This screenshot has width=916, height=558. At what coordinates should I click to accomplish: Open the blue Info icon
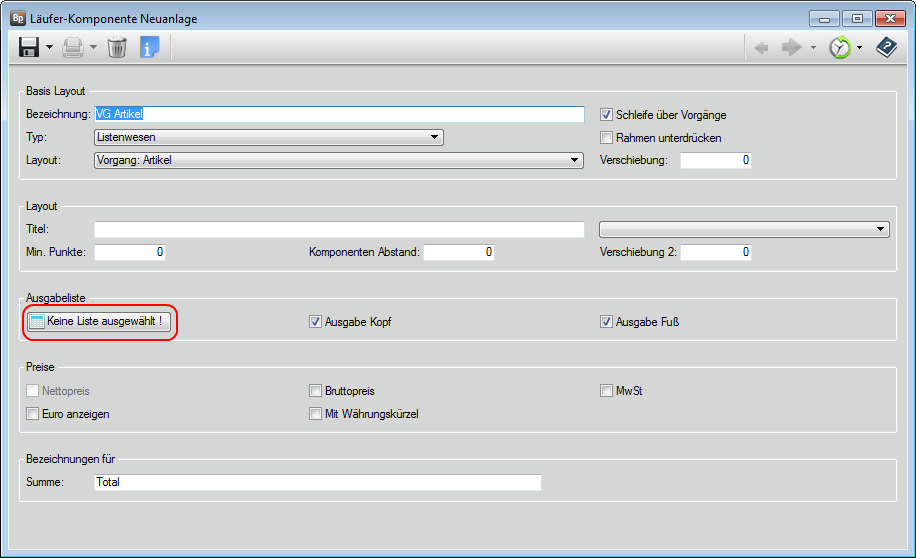tap(150, 47)
